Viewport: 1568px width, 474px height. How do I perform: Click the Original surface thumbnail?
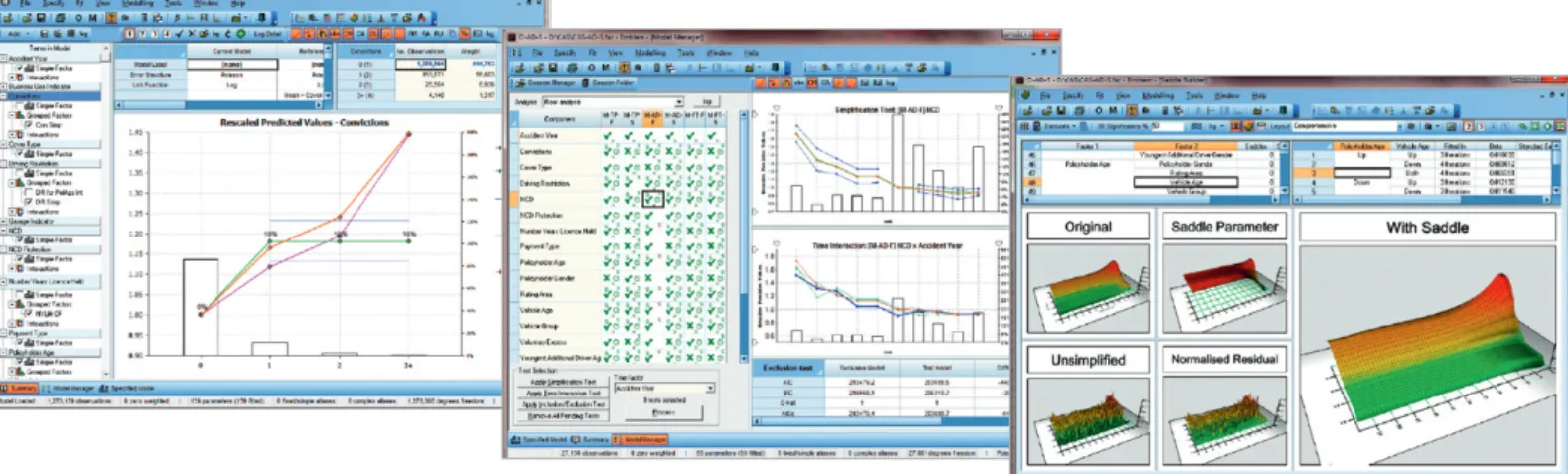coord(1087,289)
